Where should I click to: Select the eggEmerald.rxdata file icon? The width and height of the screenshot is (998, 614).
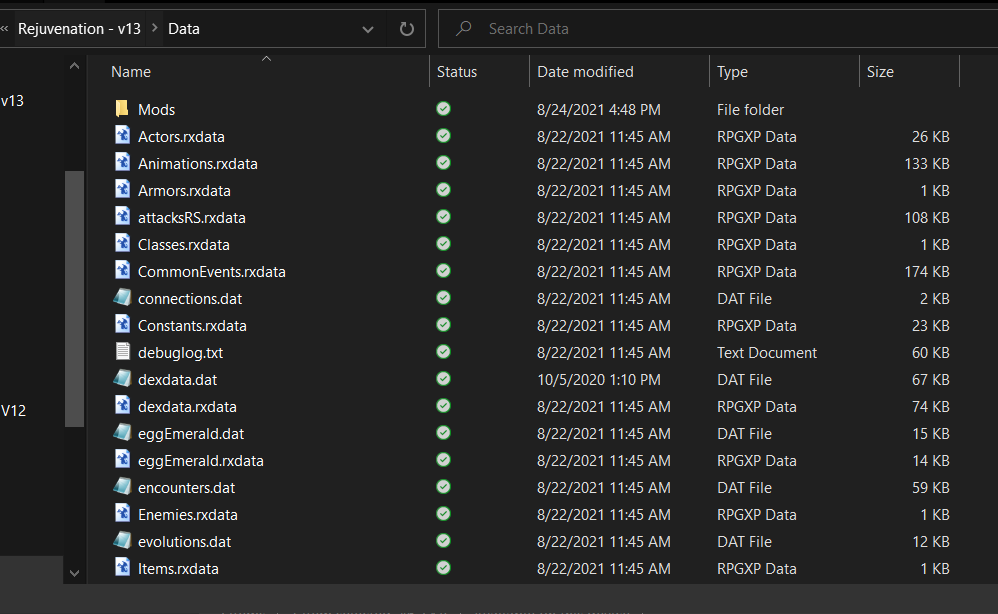point(122,460)
